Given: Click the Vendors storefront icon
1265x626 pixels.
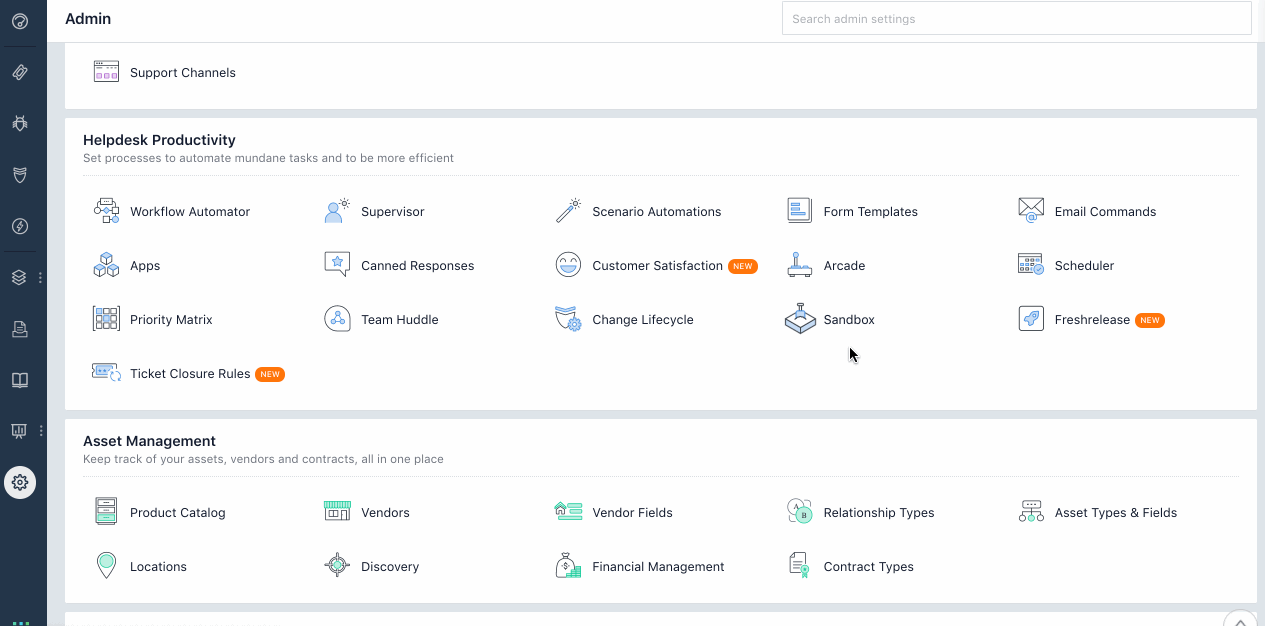Looking at the screenshot, I should 337,512.
